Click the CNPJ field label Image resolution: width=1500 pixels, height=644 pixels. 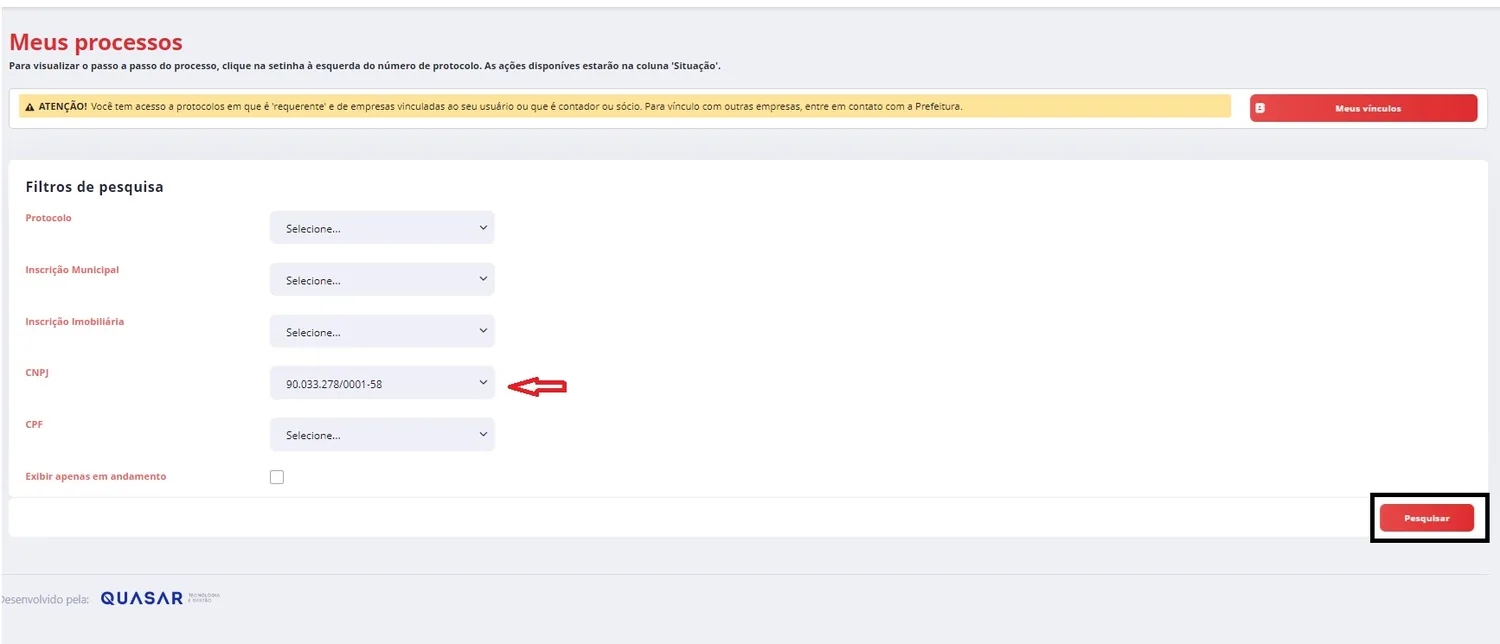(36, 373)
